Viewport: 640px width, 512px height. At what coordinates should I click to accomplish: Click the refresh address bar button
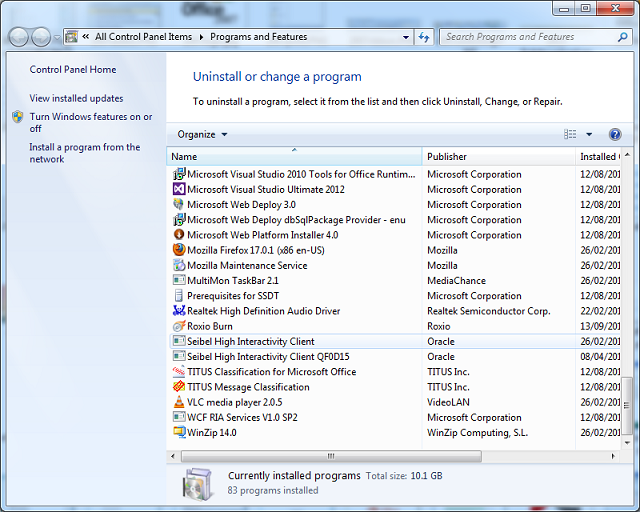424,37
